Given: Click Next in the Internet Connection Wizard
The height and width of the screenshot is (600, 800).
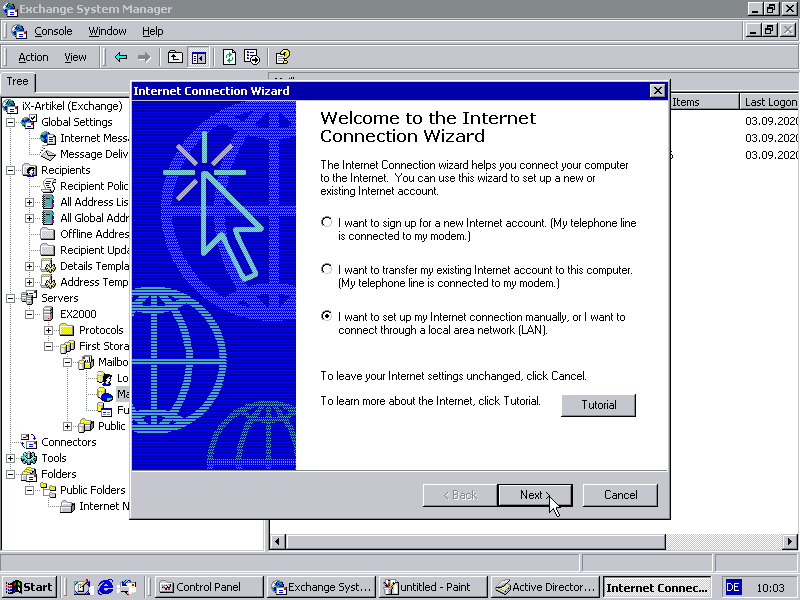Looking at the screenshot, I should 535,495.
